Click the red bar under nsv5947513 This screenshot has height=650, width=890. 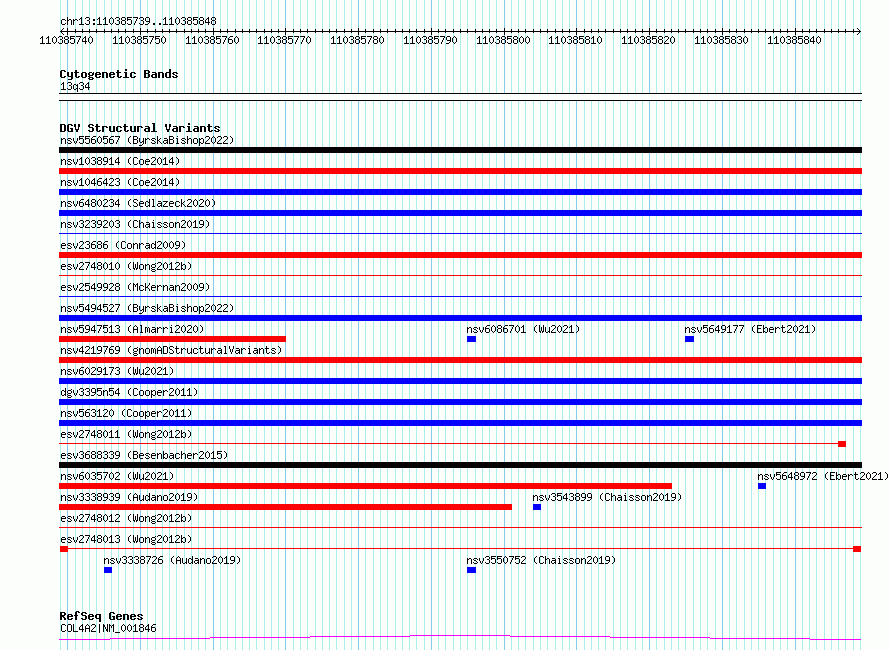tap(173, 339)
